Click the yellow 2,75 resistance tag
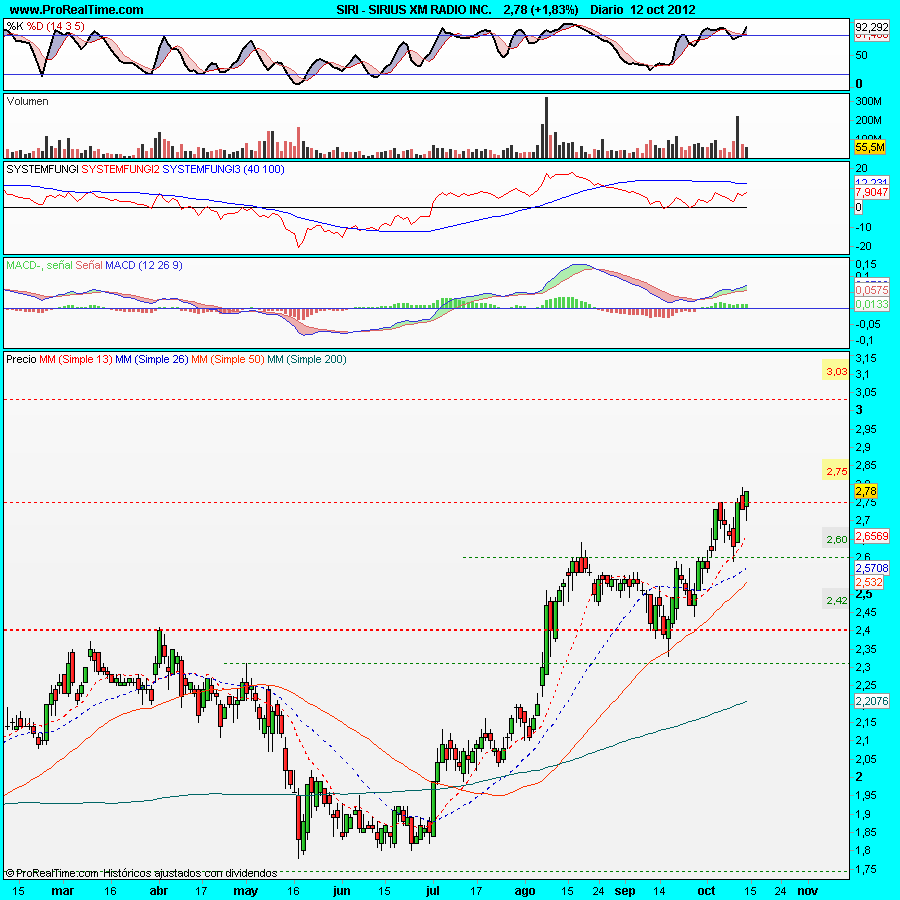The image size is (900, 900). point(836,471)
